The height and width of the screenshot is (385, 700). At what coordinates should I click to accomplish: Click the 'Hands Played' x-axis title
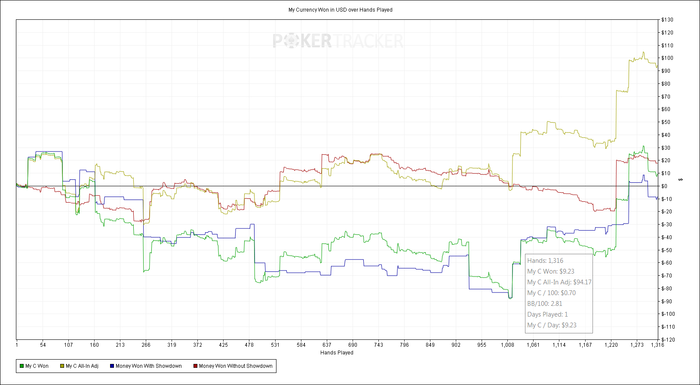[337, 353]
